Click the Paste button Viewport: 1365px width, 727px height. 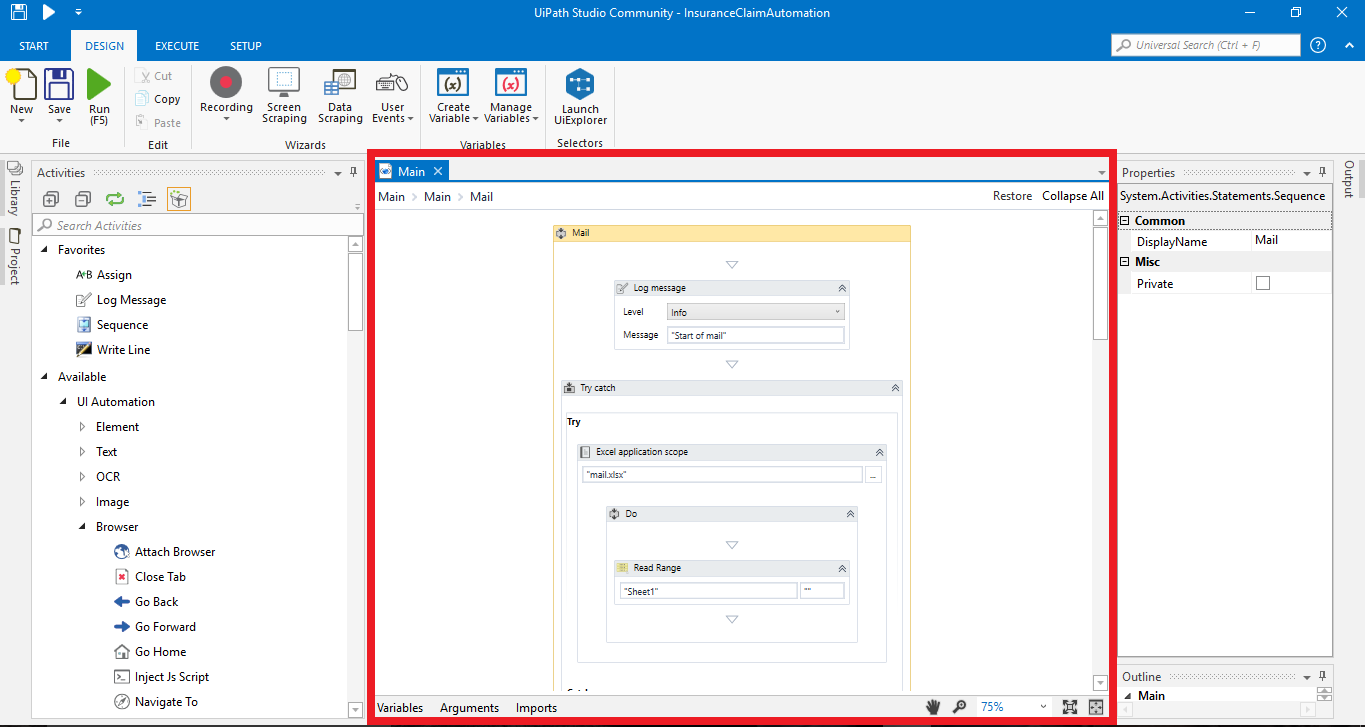point(158,123)
